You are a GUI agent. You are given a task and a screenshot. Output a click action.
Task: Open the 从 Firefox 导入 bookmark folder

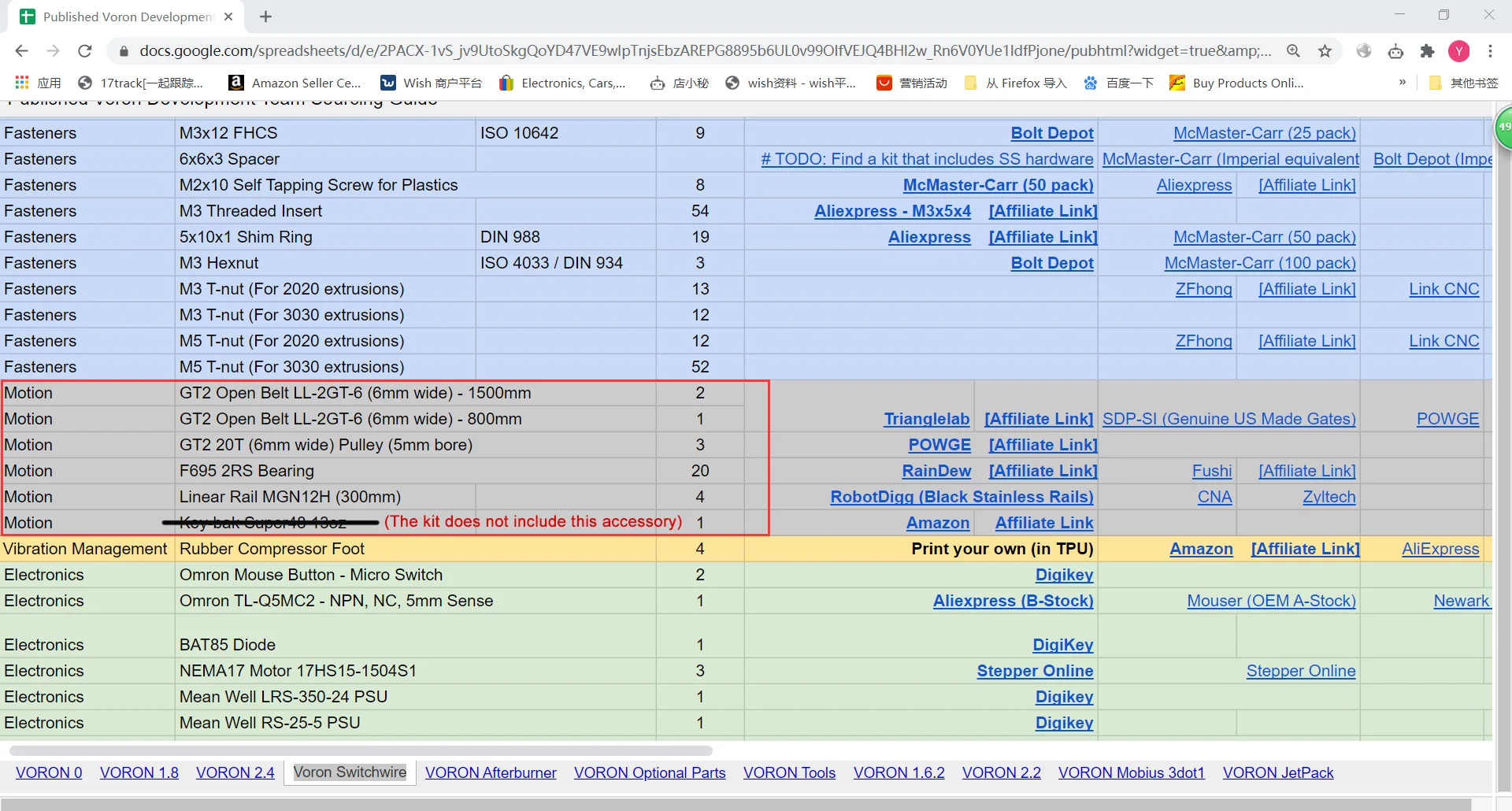click(x=1015, y=83)
